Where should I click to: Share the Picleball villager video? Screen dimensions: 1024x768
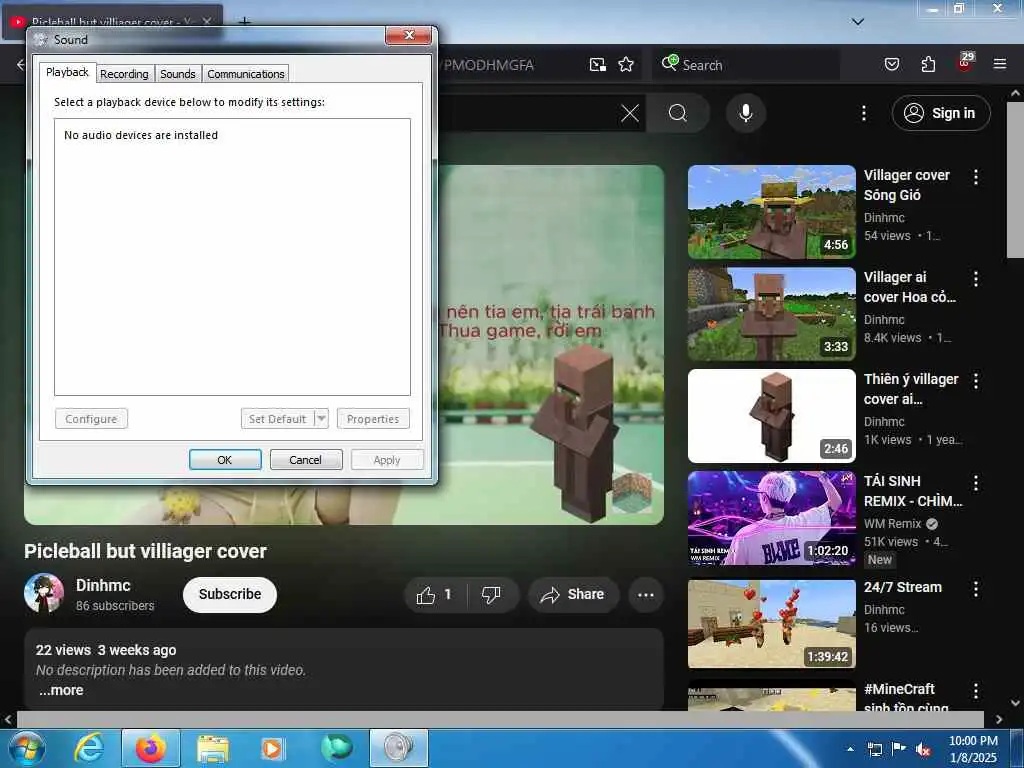point(573,594)
